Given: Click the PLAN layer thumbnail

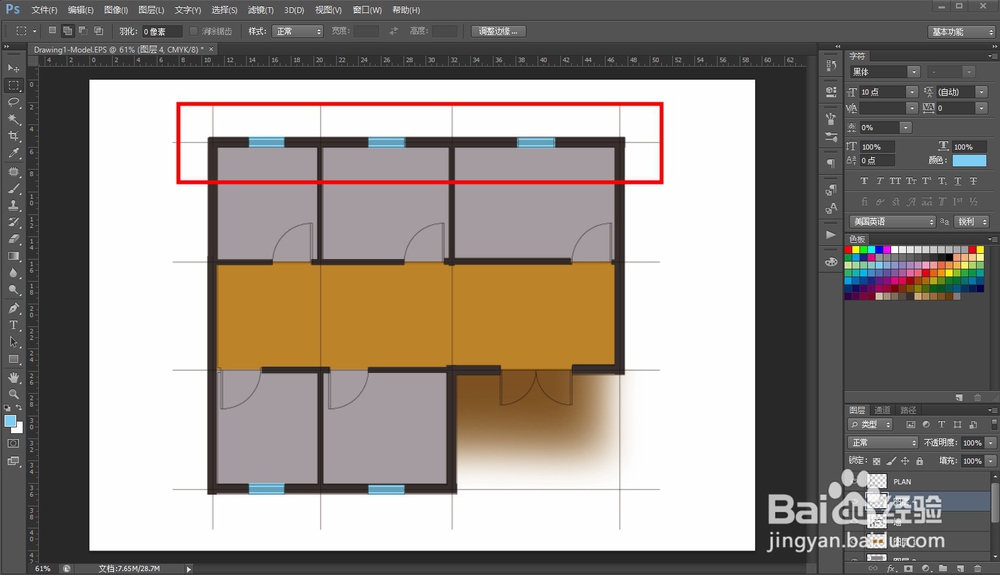Looking at the screenshot, I should pos(878,481).
